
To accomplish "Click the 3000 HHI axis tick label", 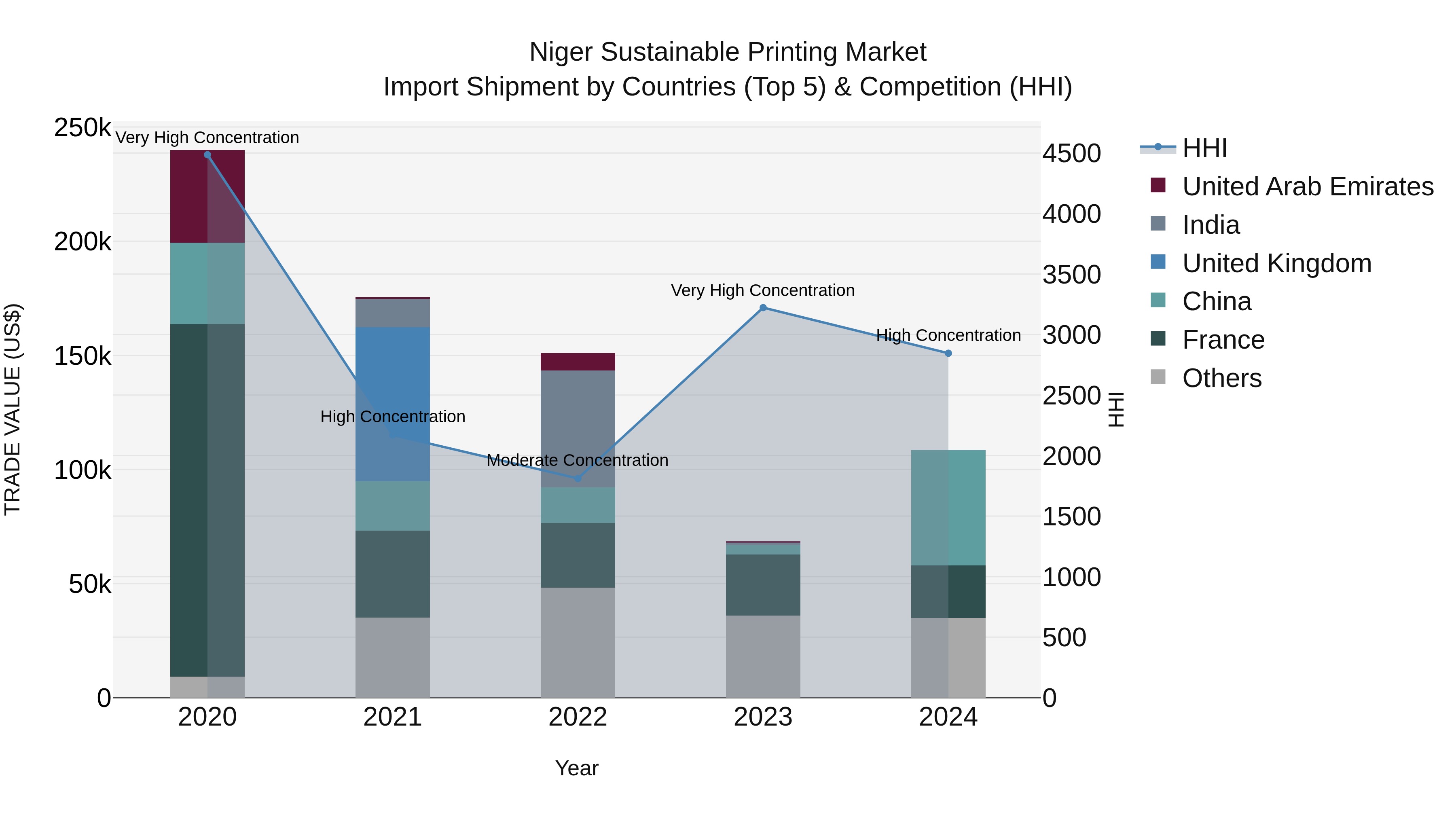I will point(1072,335).
